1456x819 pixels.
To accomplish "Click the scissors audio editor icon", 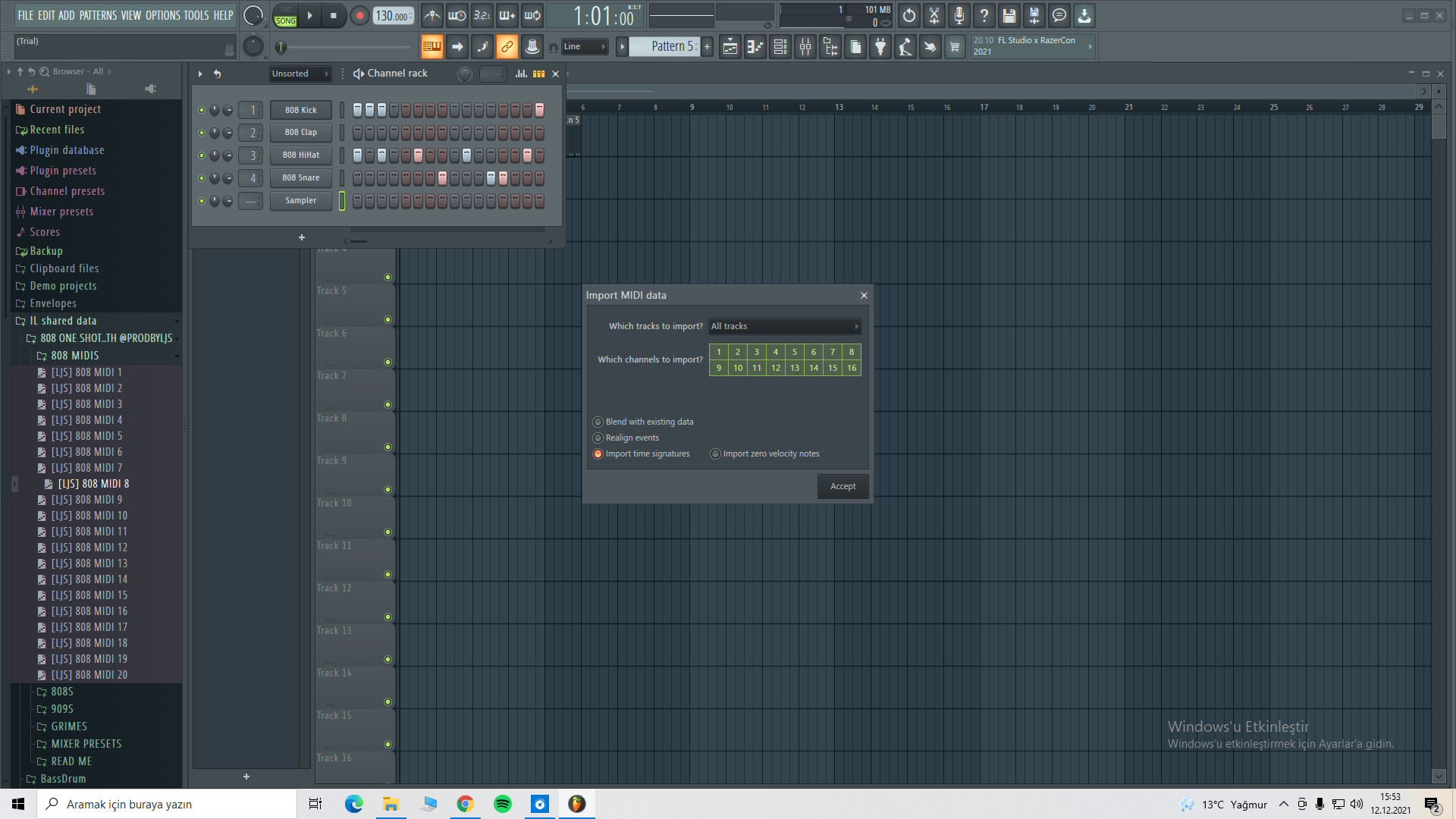I will 934,15.
